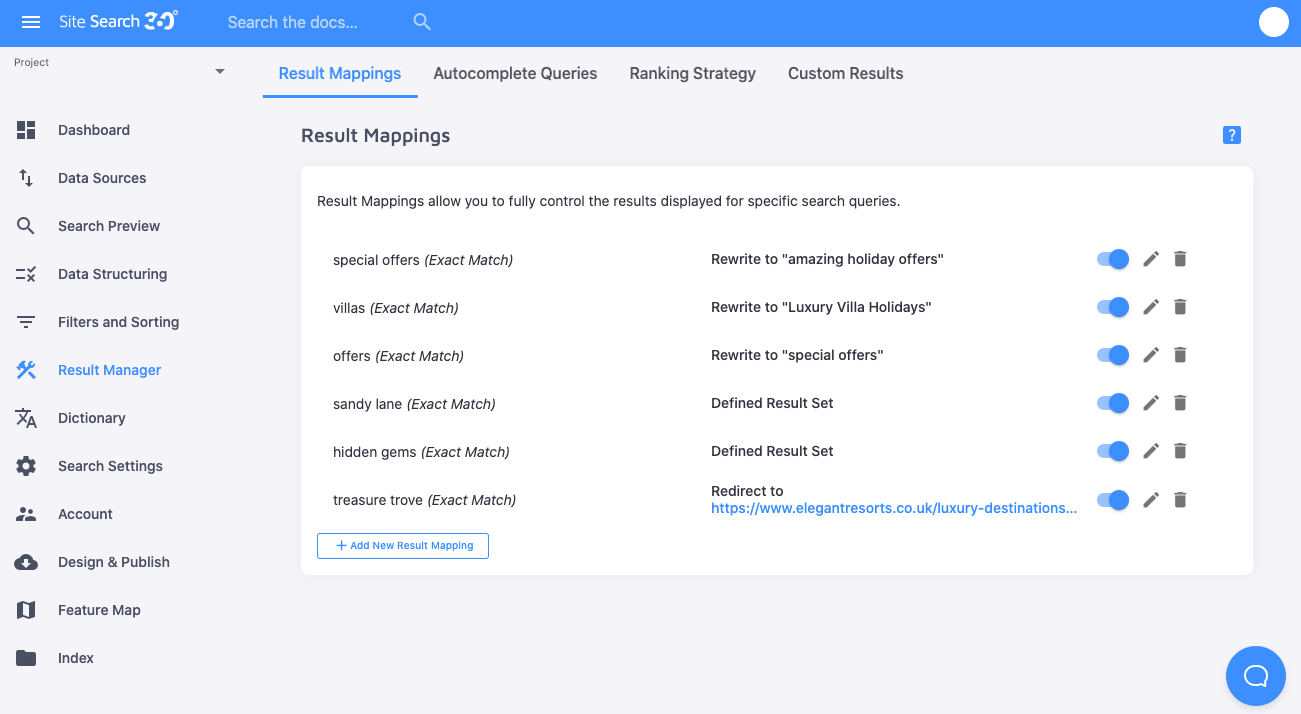
Task: Open the Feature Map
Action: (x=99, y=610)
